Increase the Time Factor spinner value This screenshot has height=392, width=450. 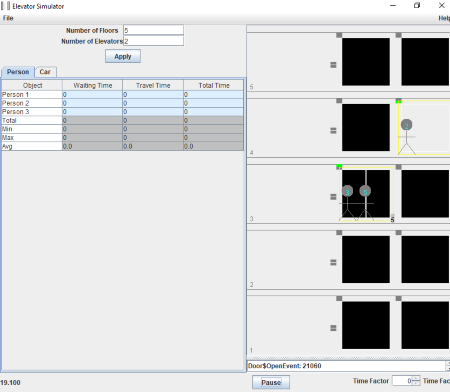pos(416,378)
